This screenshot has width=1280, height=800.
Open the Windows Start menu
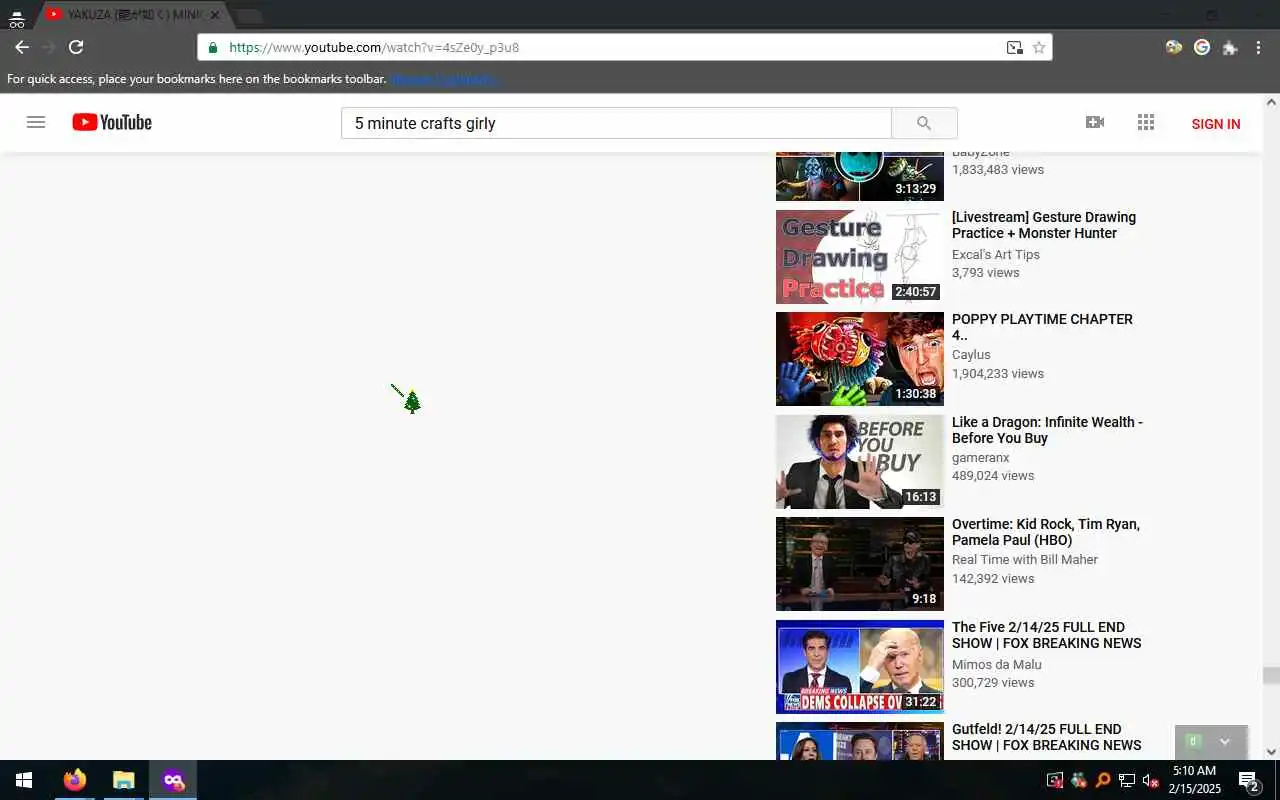point(24,780)
